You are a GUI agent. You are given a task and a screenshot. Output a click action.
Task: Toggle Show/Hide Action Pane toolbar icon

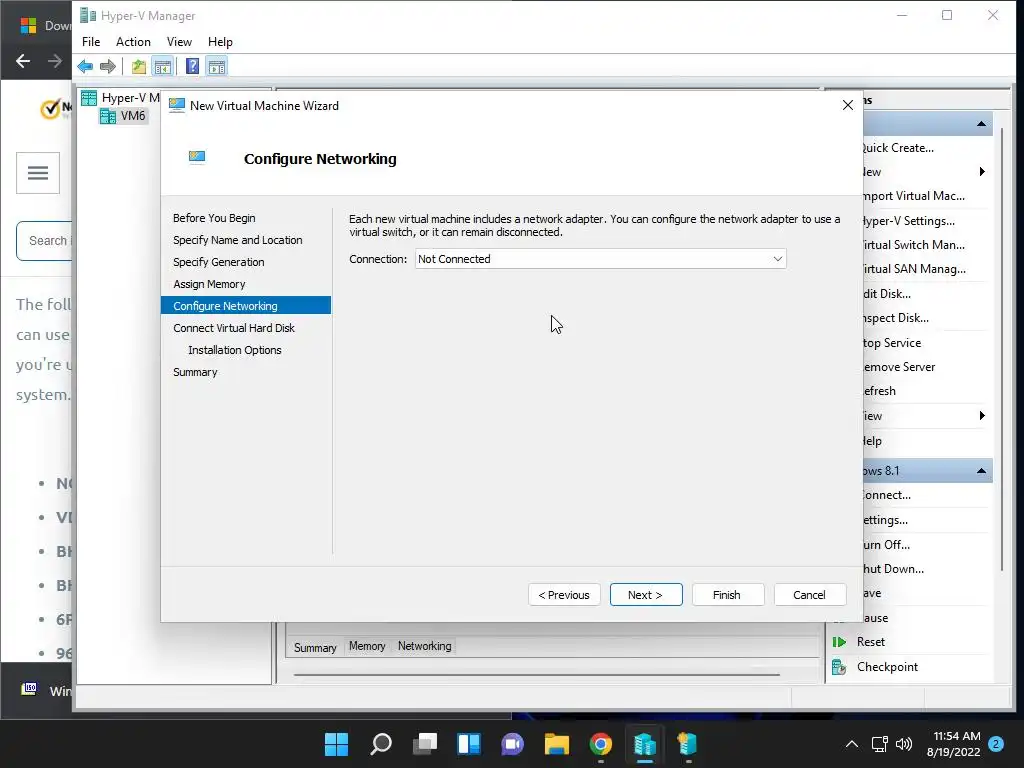click(217, 66)
